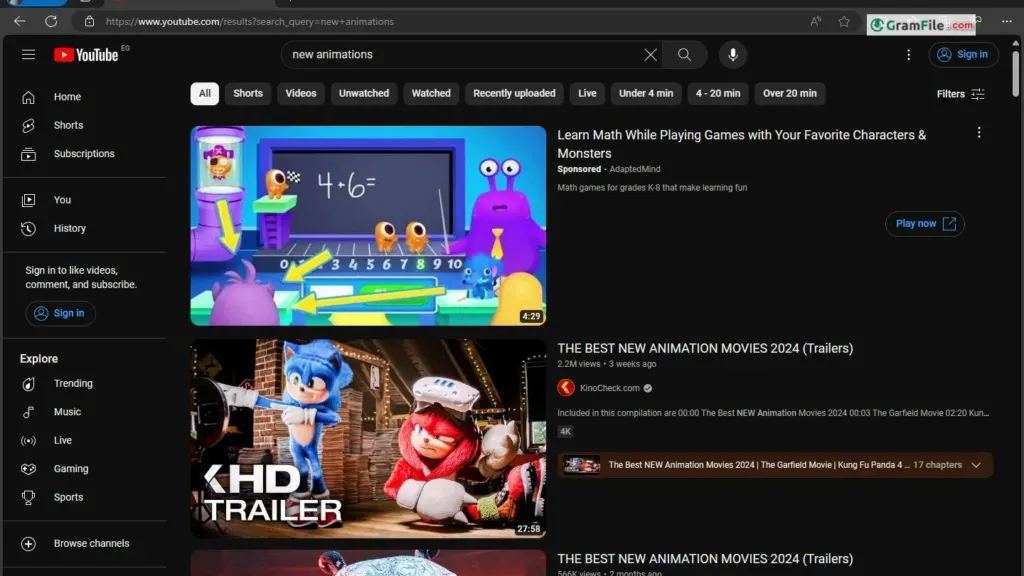
Task: Click the Explore heading
Action: pos(39,359)
